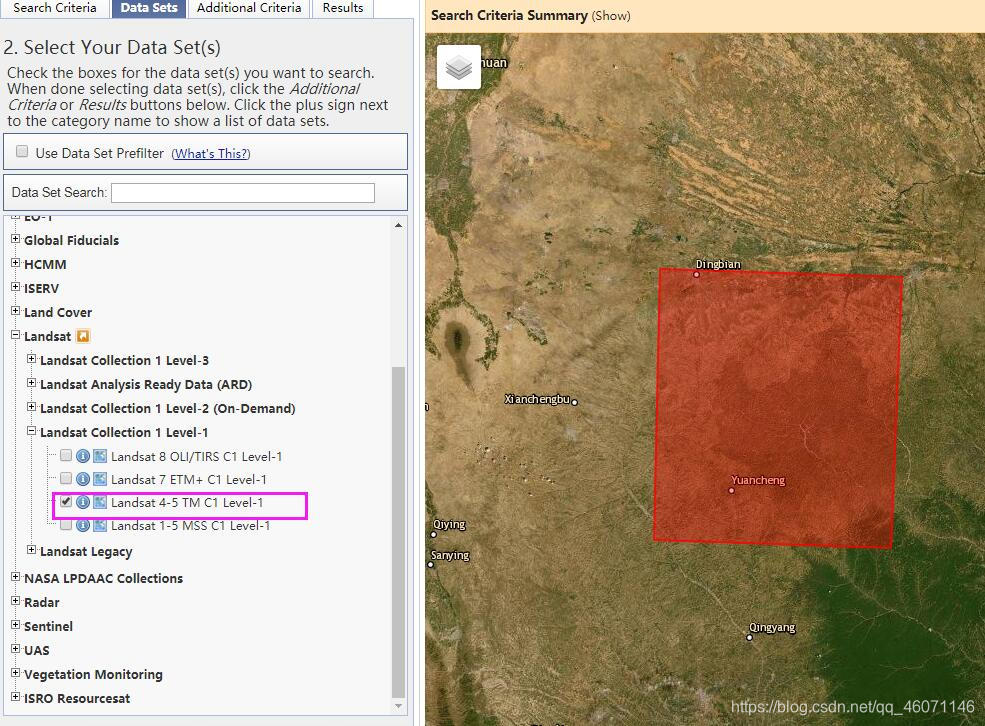This screenshot has height=726, width=985.
Task: Show the Search Criteria Summary
Action: click(611, 16)
